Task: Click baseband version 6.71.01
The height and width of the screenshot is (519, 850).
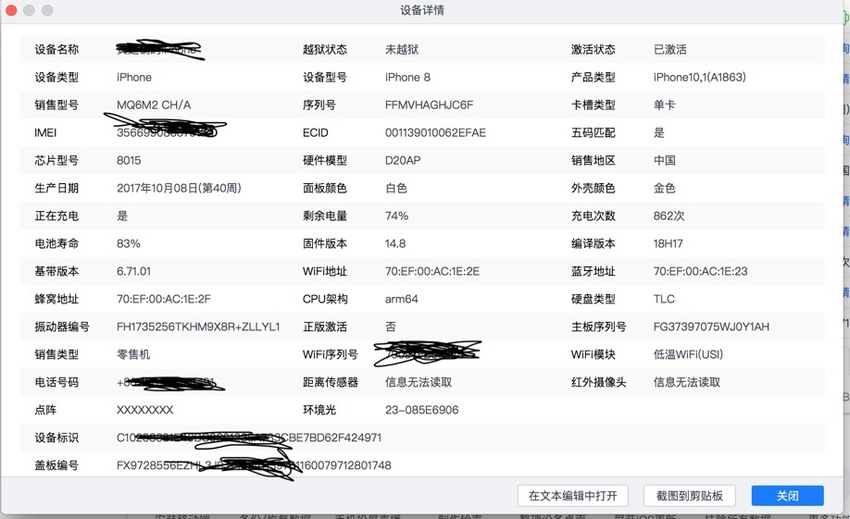Action: coord(134,271)
